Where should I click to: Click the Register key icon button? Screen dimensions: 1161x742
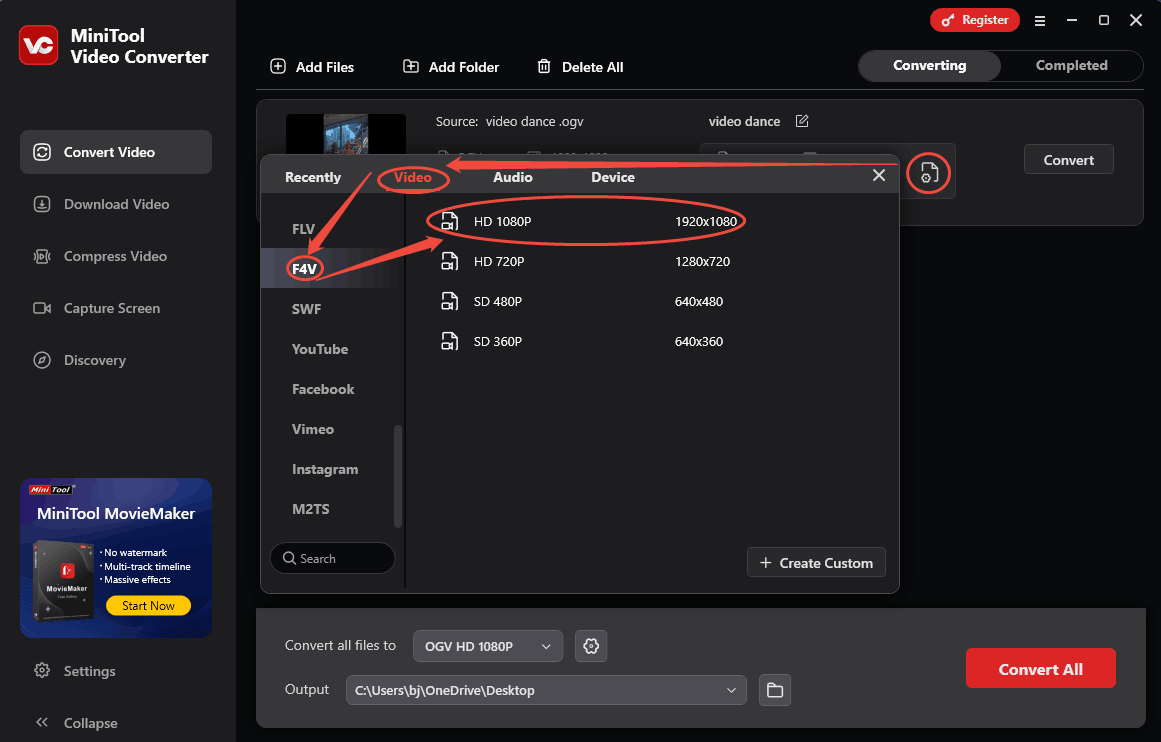[974, 20]
